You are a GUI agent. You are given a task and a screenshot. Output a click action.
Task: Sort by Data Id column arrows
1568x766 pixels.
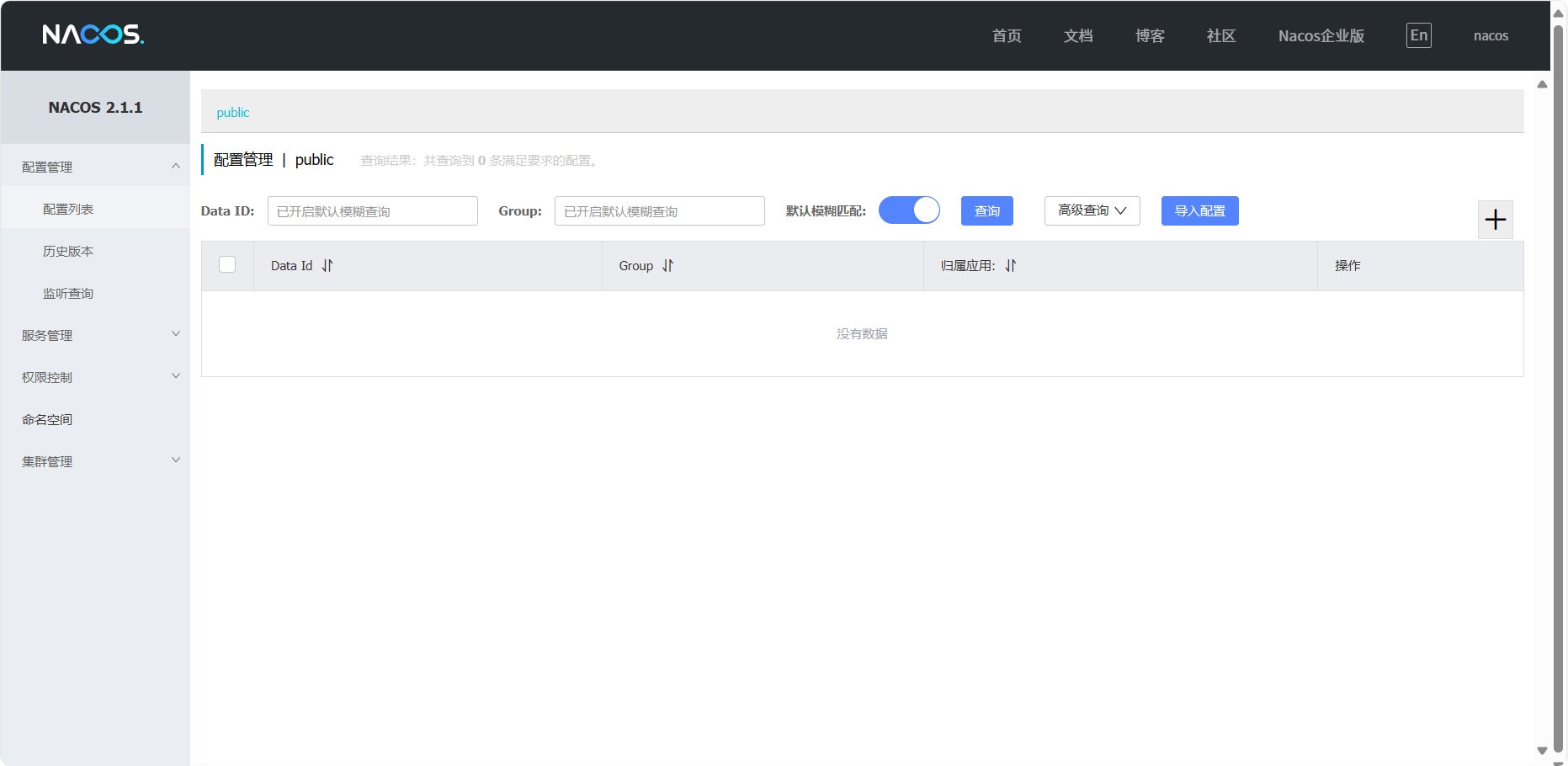pyautogui.click(x=327, y=266)
